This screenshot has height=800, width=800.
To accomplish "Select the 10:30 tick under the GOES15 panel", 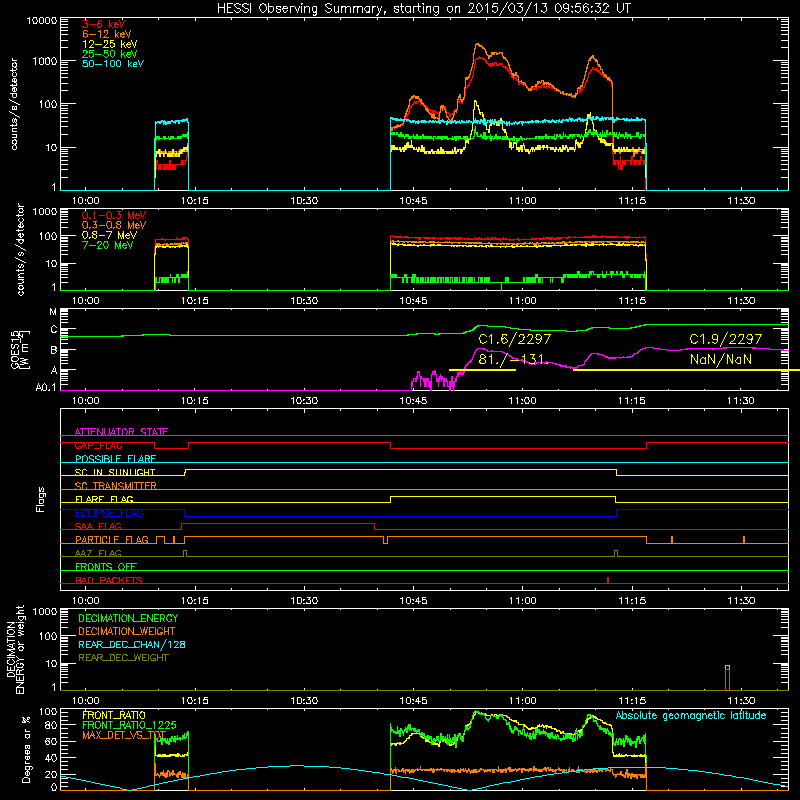I will point(304,401).
